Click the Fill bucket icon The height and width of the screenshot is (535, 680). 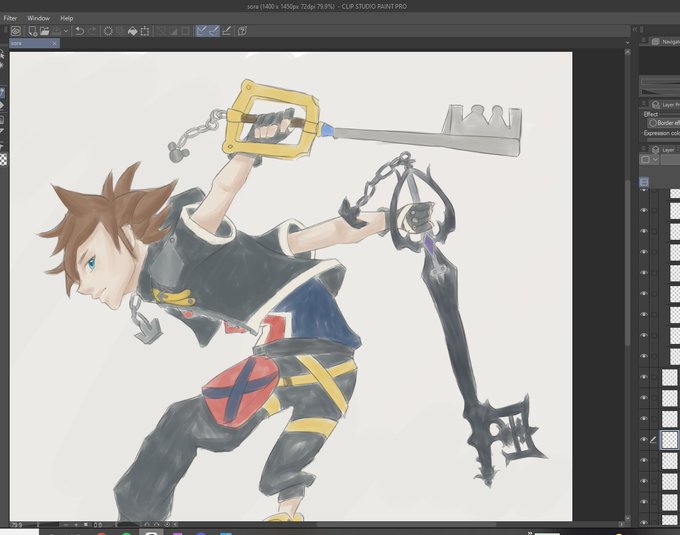[x=132, y=31]
